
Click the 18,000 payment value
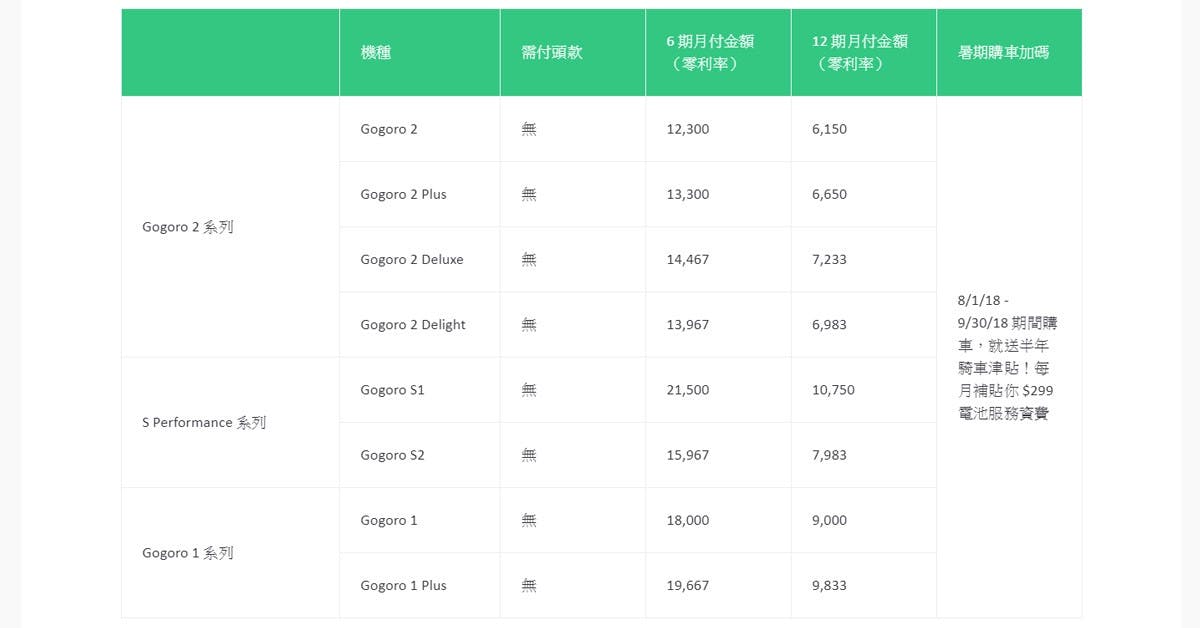(687, 520)
